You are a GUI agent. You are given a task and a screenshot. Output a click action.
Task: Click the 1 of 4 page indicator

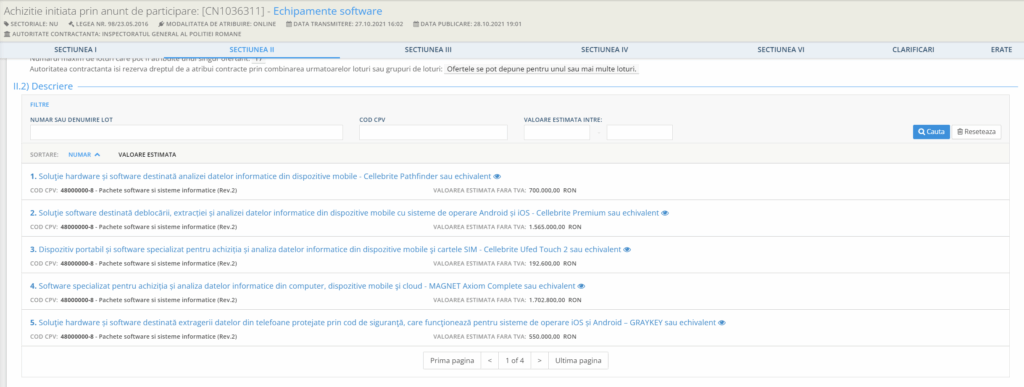tap(514, 361)
